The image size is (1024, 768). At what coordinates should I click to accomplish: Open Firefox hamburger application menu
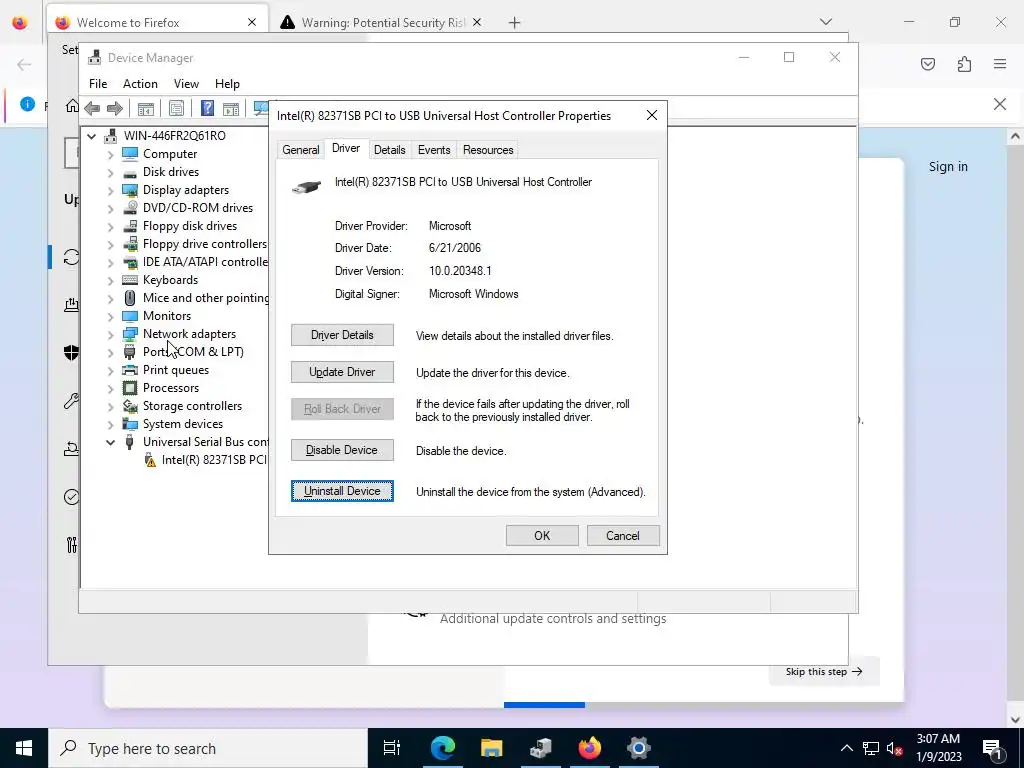pos(1000,64)
